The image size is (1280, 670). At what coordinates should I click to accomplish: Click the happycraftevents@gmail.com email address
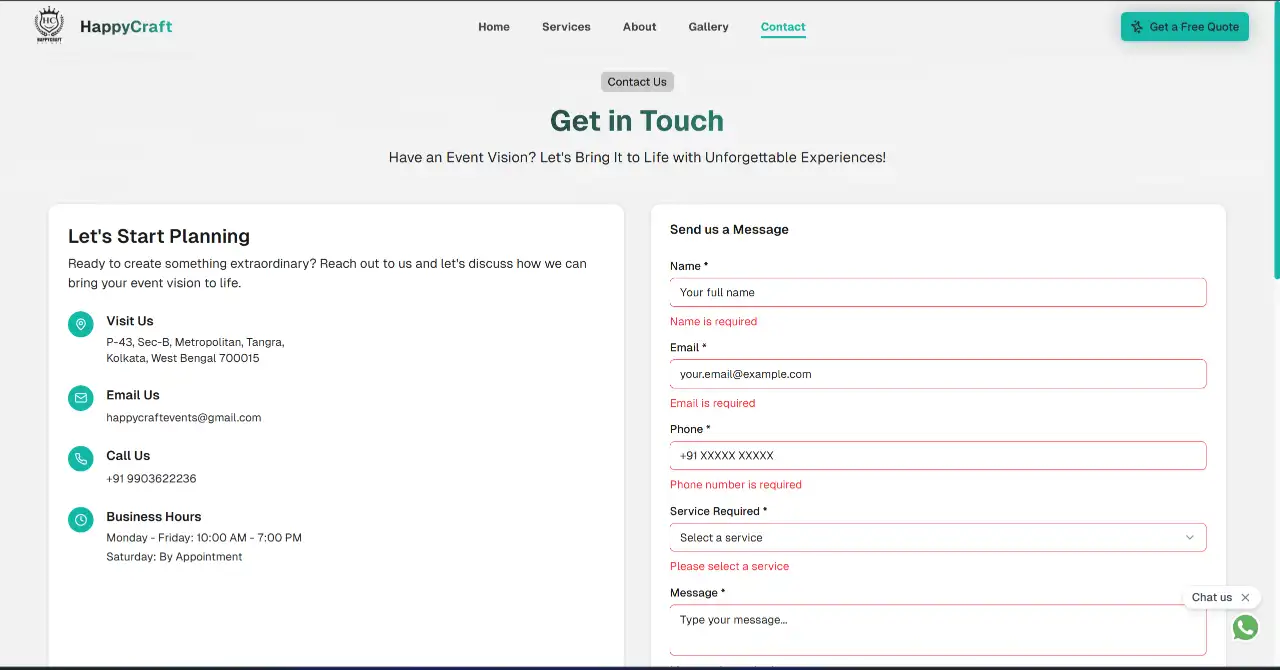(x=184, y=417)
